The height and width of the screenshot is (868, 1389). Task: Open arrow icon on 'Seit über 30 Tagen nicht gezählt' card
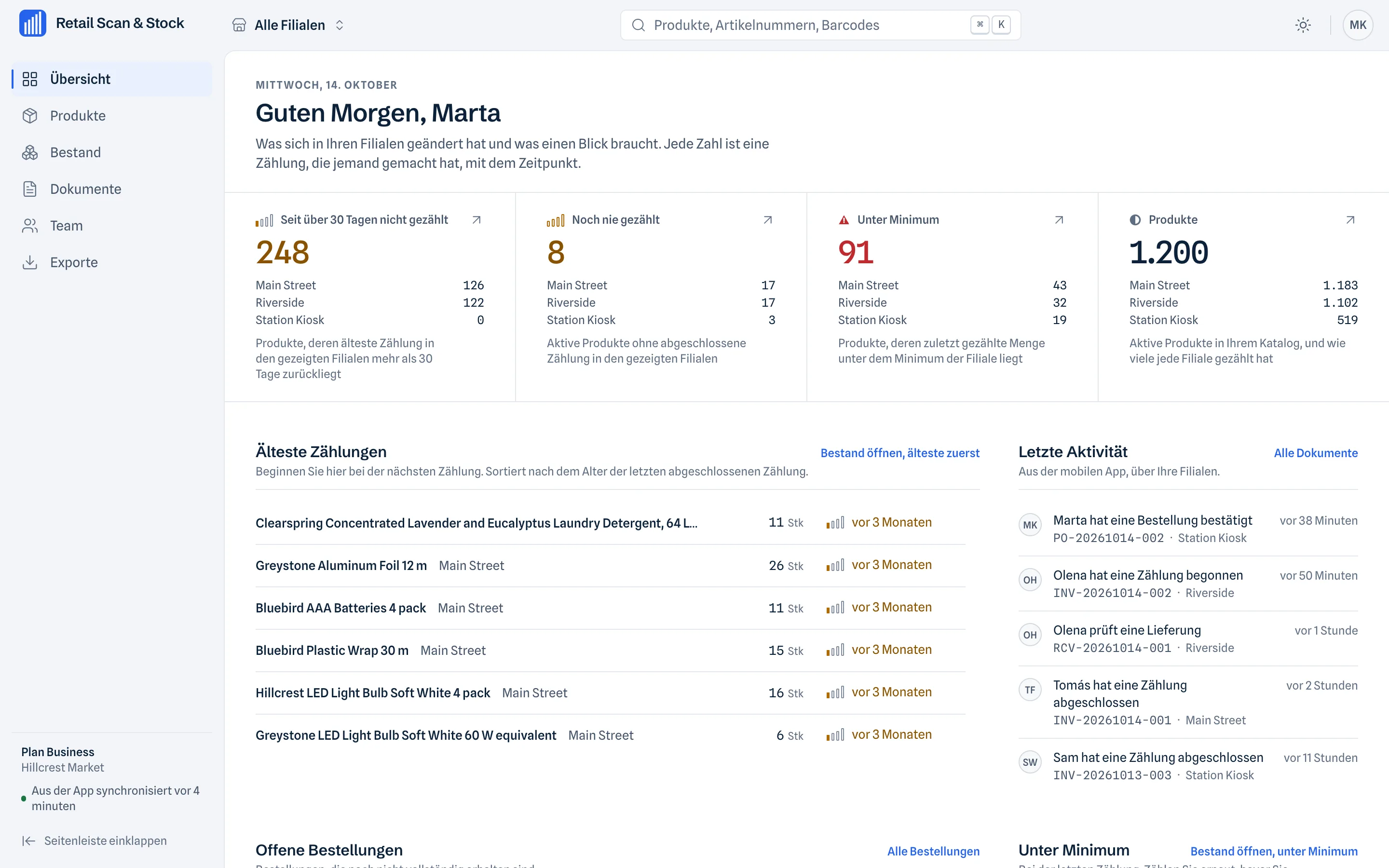click(x=477, y=220)
